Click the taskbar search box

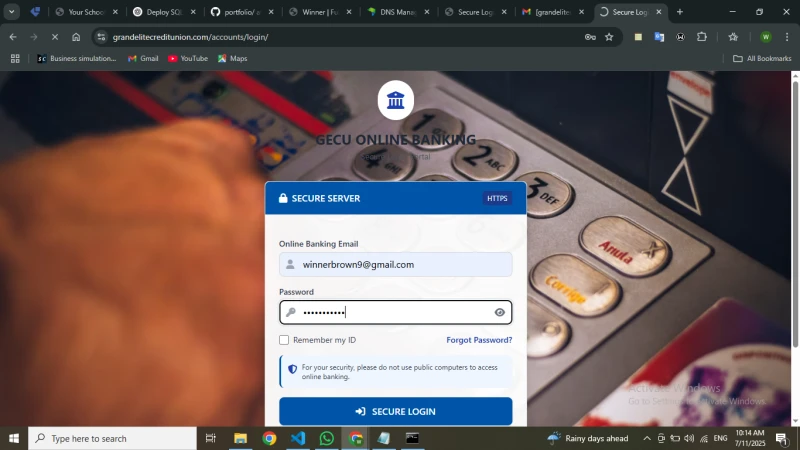(112, 438)
